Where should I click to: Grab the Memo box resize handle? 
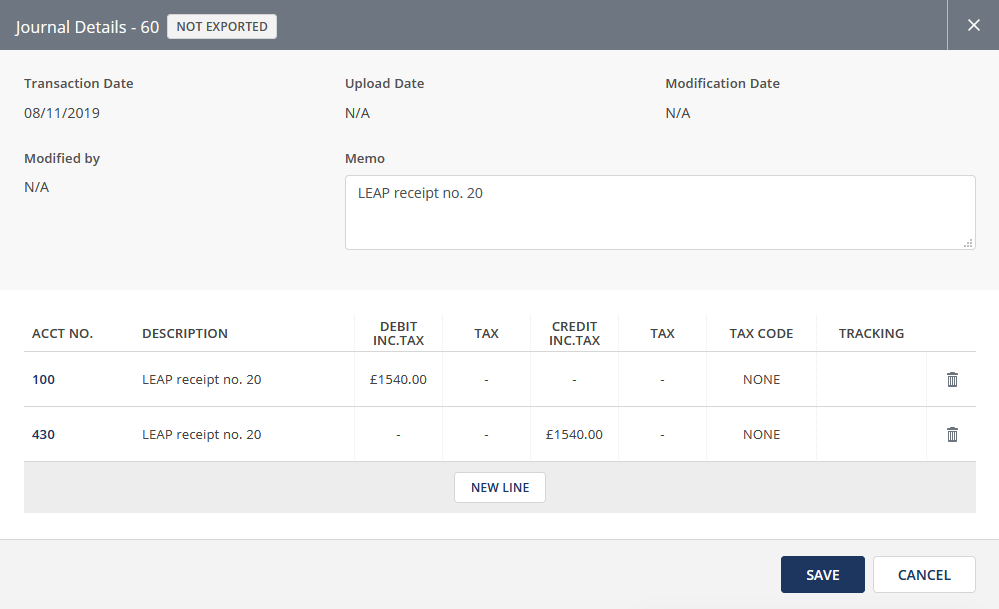tap(968, 243)
